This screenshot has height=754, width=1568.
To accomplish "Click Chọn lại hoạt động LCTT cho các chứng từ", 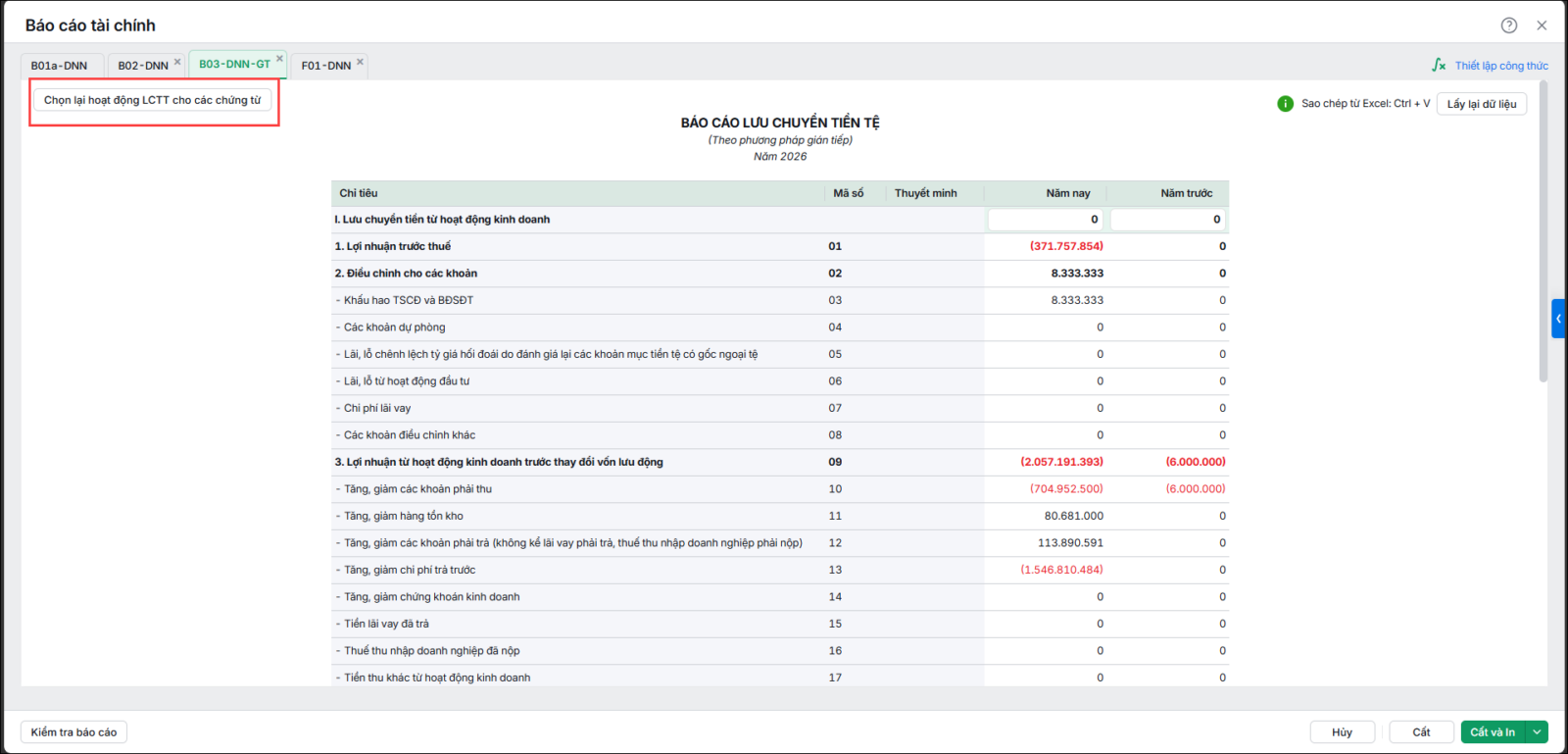I will click(x=153, y=100).
